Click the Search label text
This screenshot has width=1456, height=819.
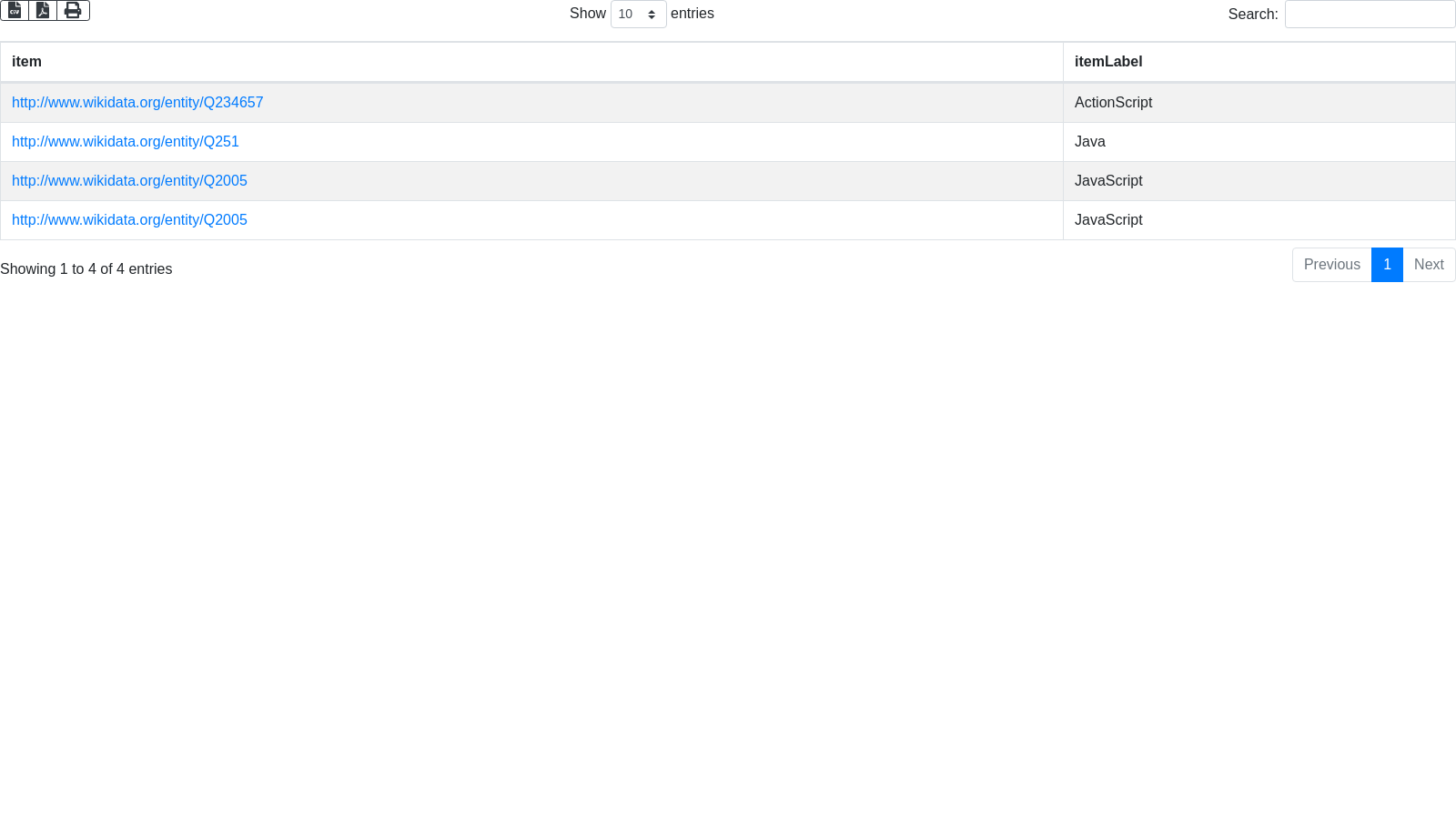pyautogui.click(x=1252, y=15)
